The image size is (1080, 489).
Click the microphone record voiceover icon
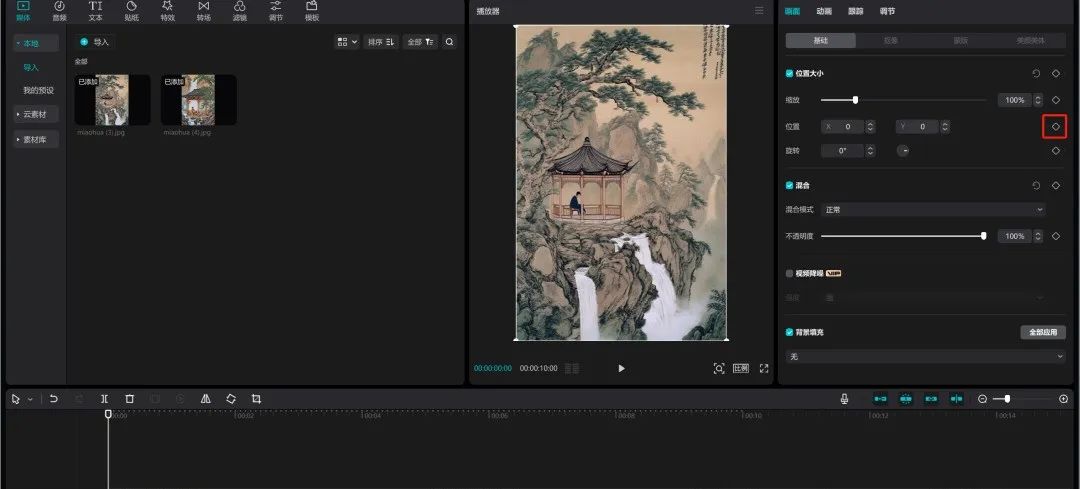[x=844, y=399]
